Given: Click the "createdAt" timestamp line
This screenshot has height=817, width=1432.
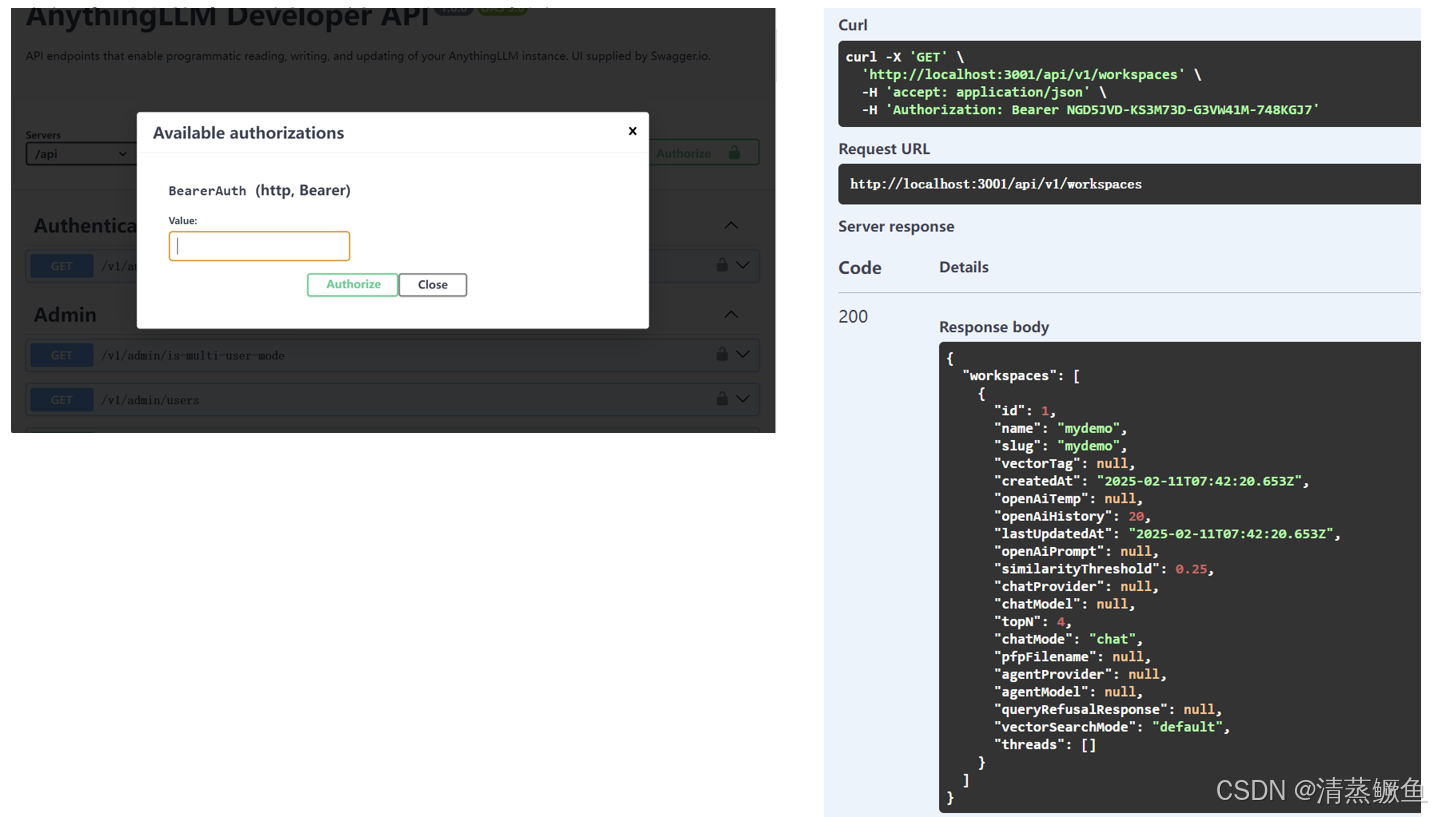Looking at the screenshot, I should [1151, 481].
